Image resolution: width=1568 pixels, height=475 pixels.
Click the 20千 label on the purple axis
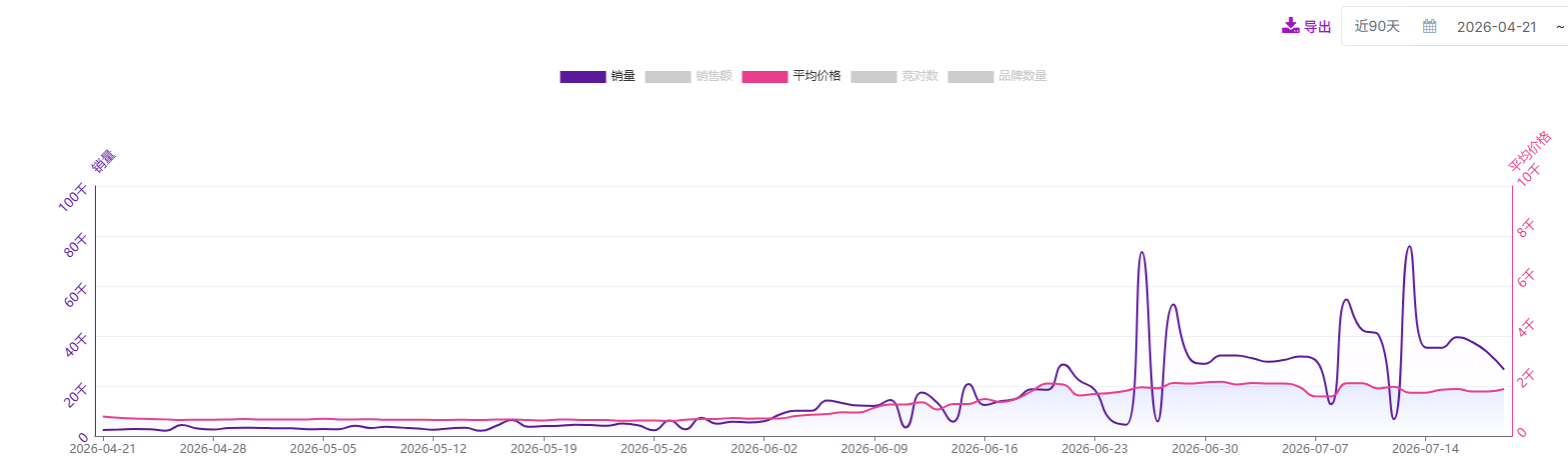click(x=76, y=395)
